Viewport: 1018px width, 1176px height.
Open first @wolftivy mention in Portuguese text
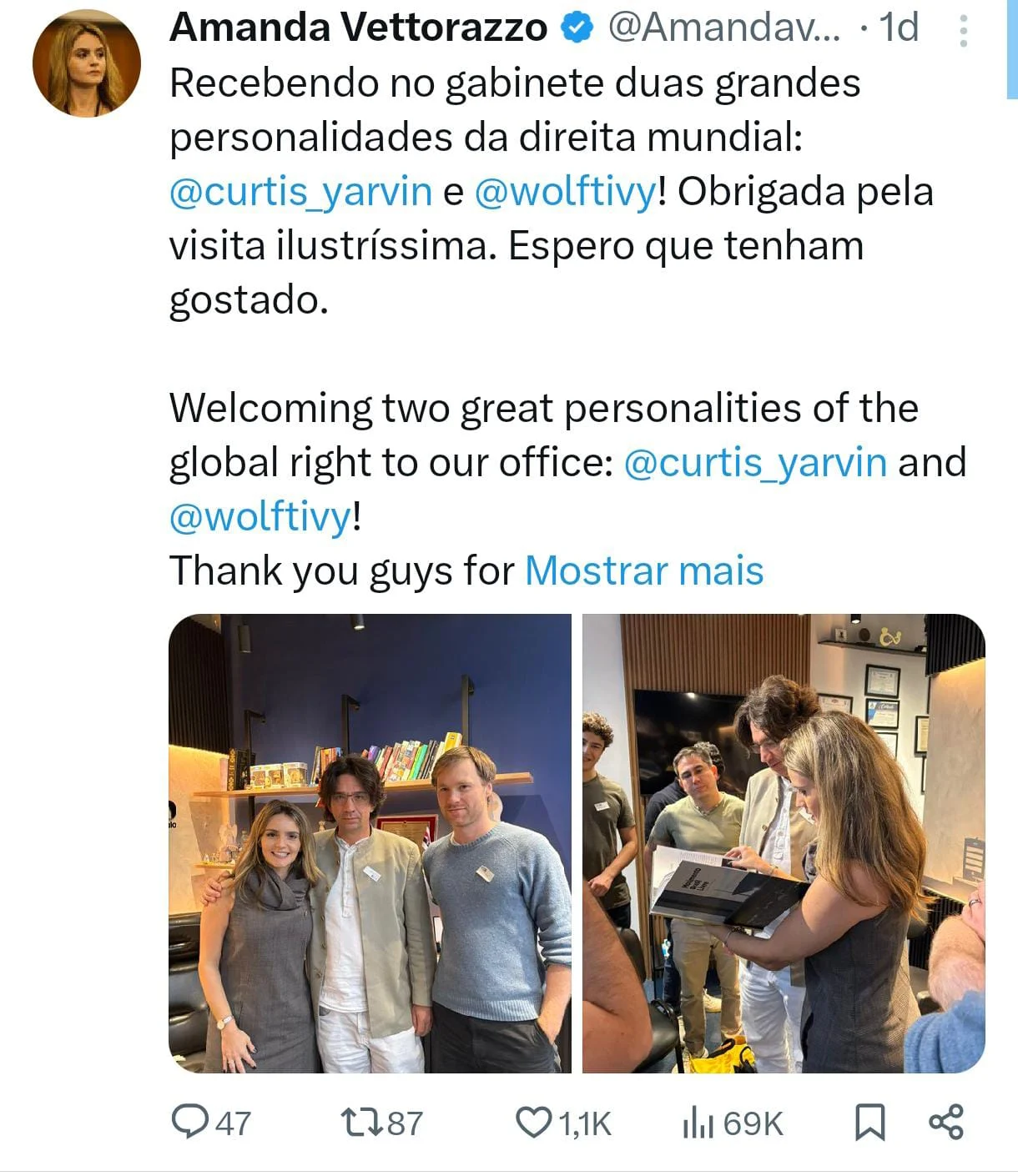click(x=566, y=192)
